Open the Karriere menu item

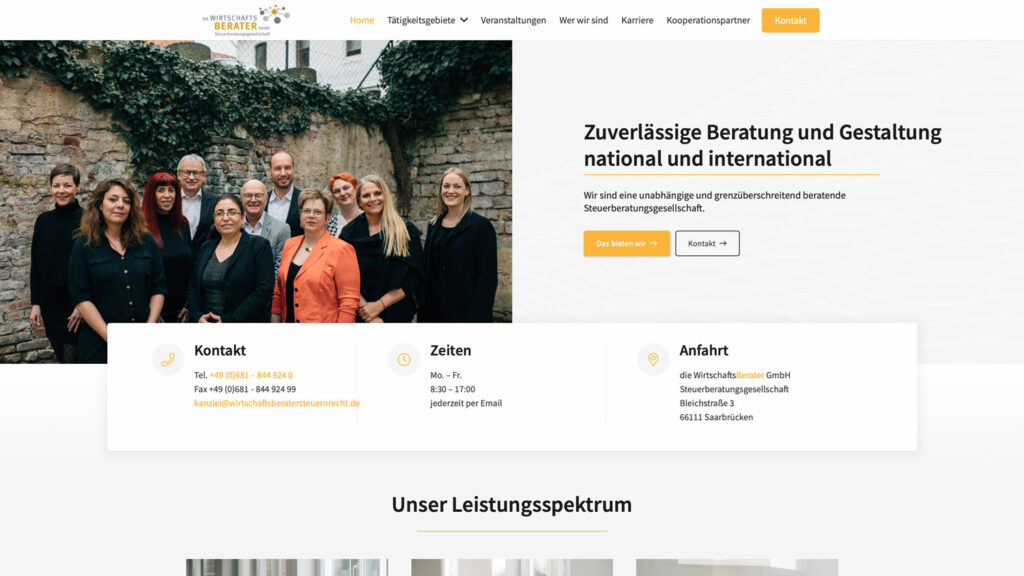(637, 20)
